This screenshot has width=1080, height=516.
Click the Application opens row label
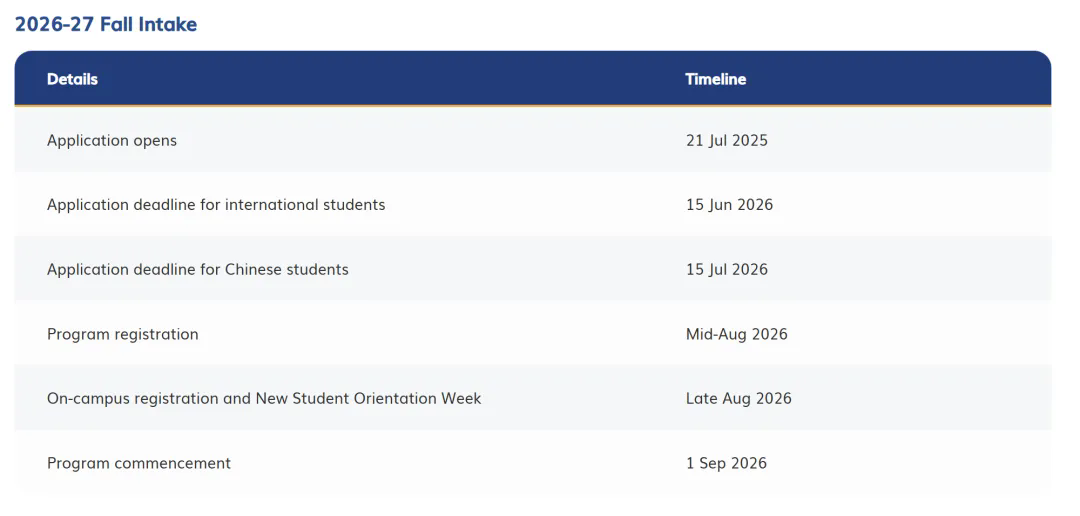pos(112,141)
